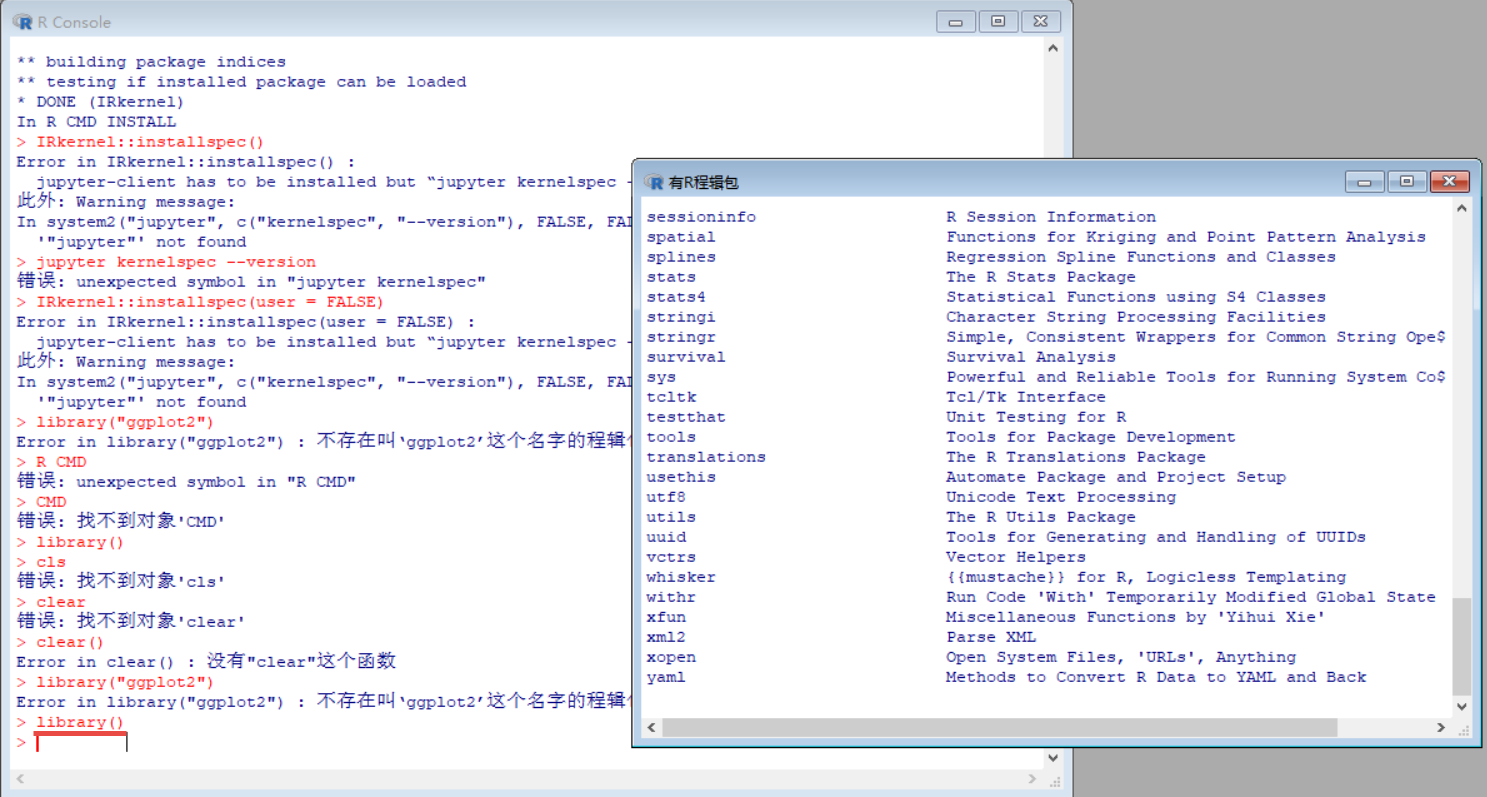Click the 'uuid' package name
1487x797 pixels.
(x=666, y=537)
